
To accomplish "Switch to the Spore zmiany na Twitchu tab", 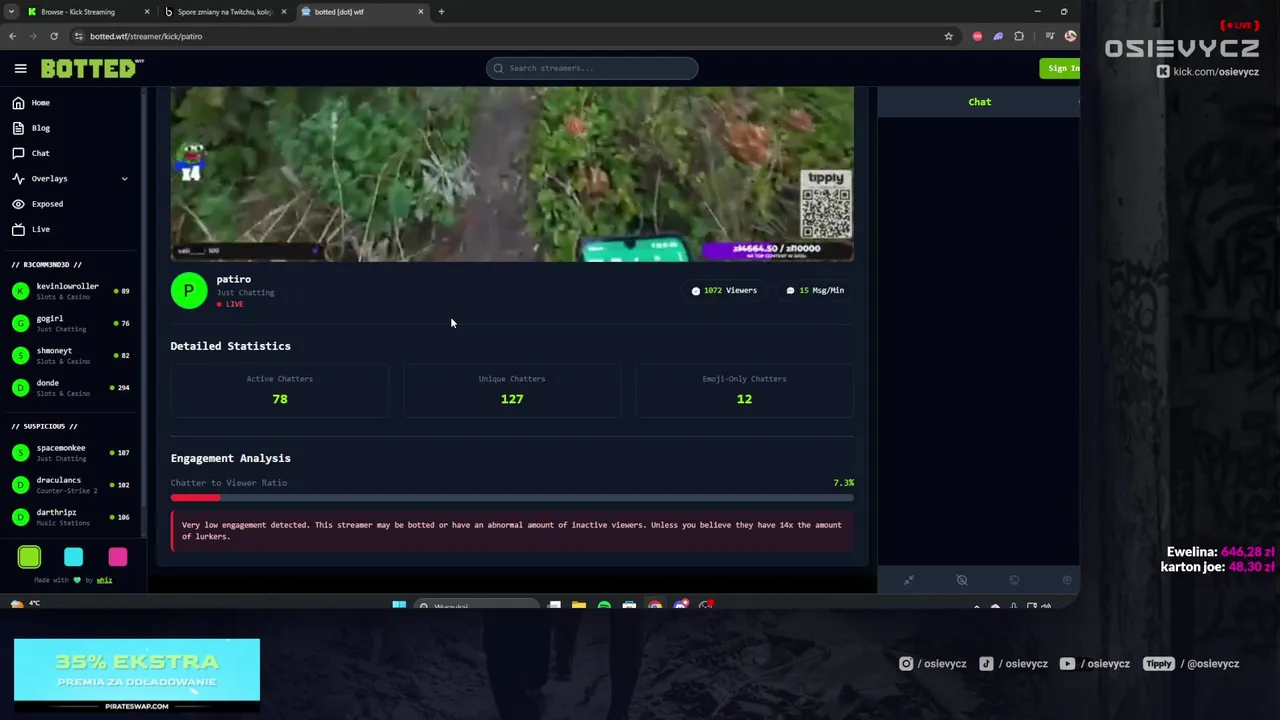I will click(225, 12).
